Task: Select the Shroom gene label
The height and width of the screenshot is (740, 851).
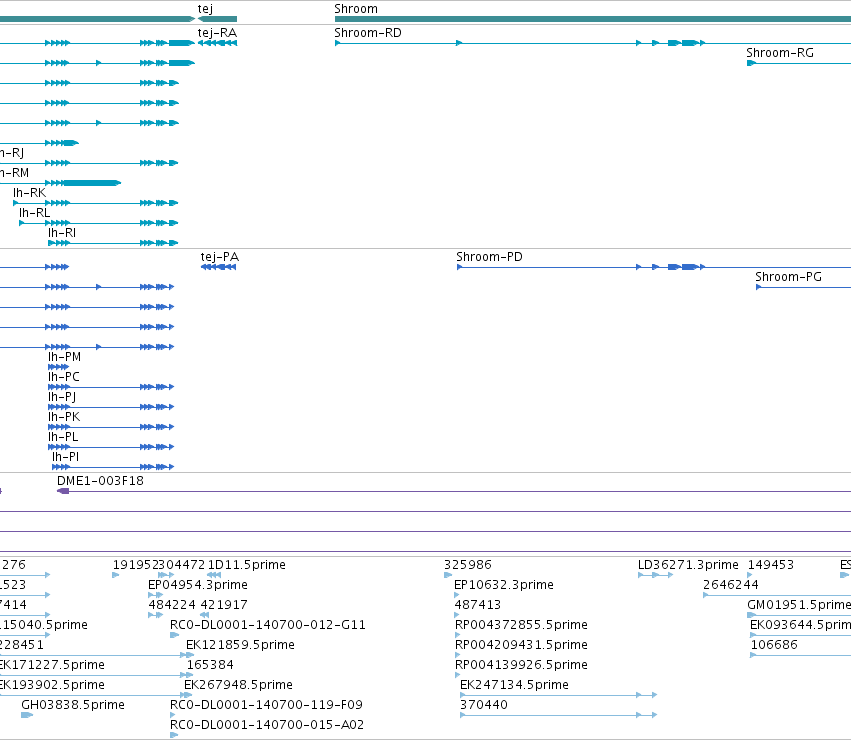Action: [x=356, y=9]
